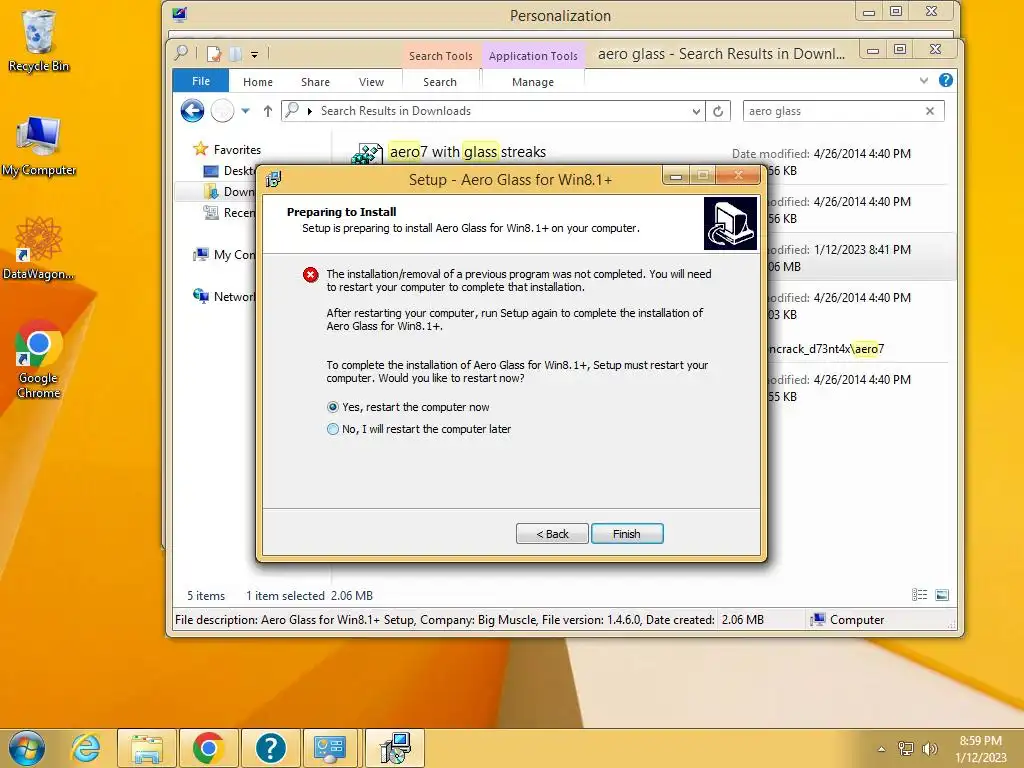Open the clock showing 8:59 PM

coord(980,749)
